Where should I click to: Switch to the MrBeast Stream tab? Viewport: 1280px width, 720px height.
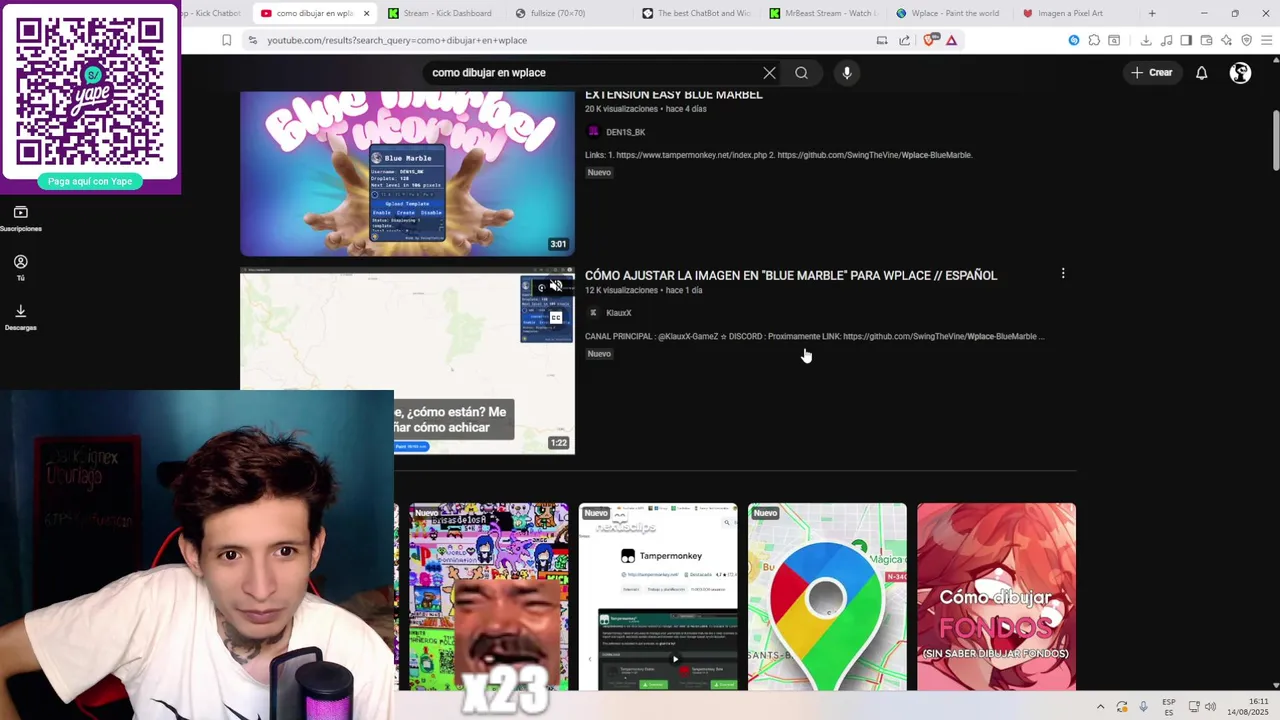[823, 13]
